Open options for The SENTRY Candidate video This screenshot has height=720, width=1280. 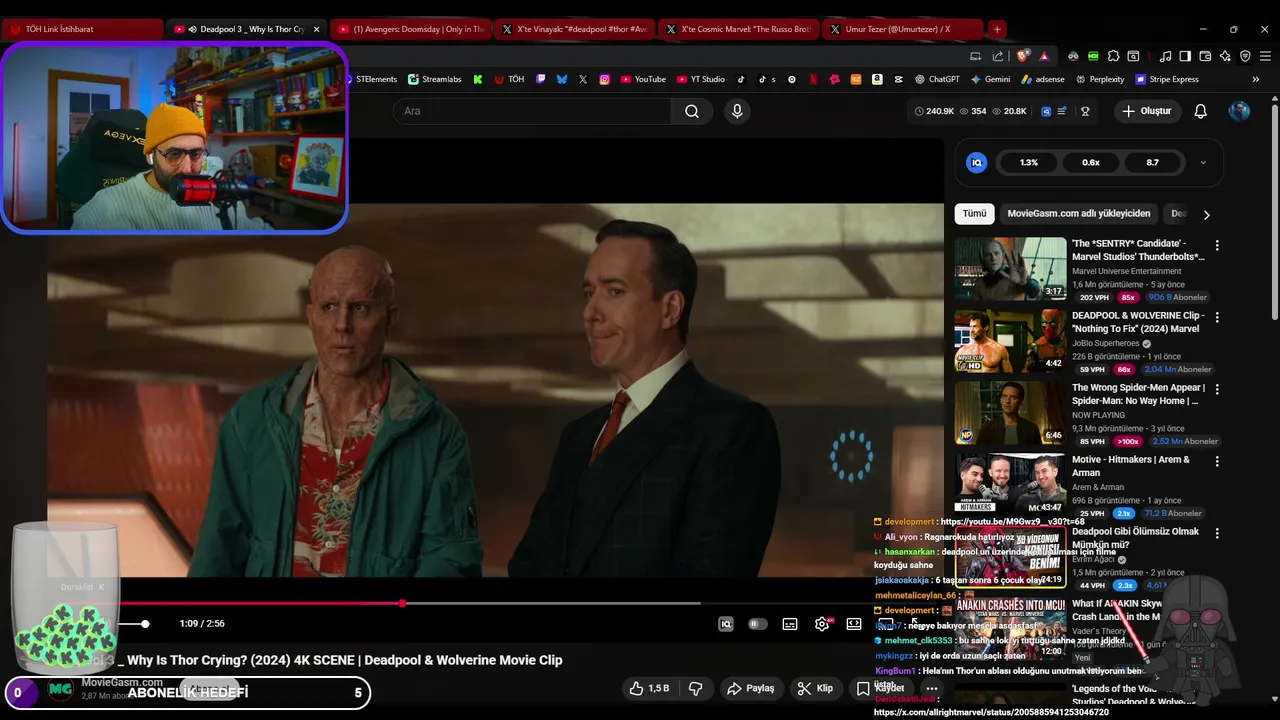(x=1217, y=245)
